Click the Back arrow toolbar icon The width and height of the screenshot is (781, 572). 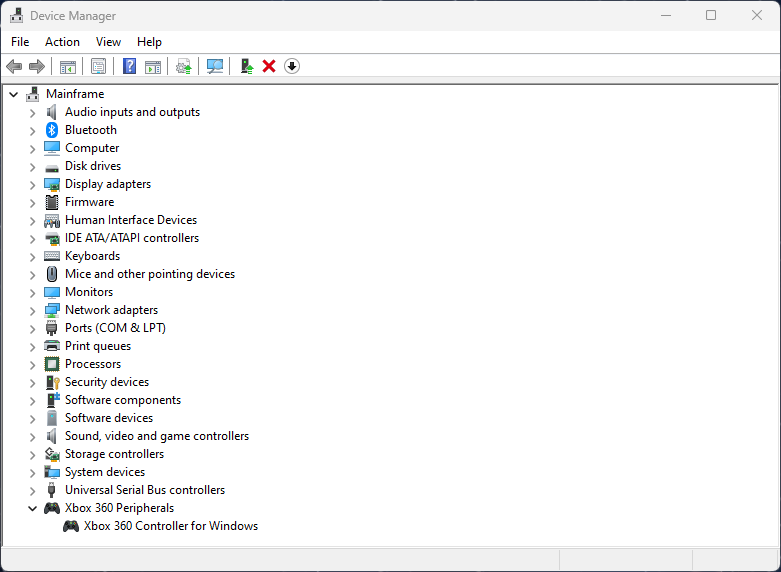coord(14,66)
